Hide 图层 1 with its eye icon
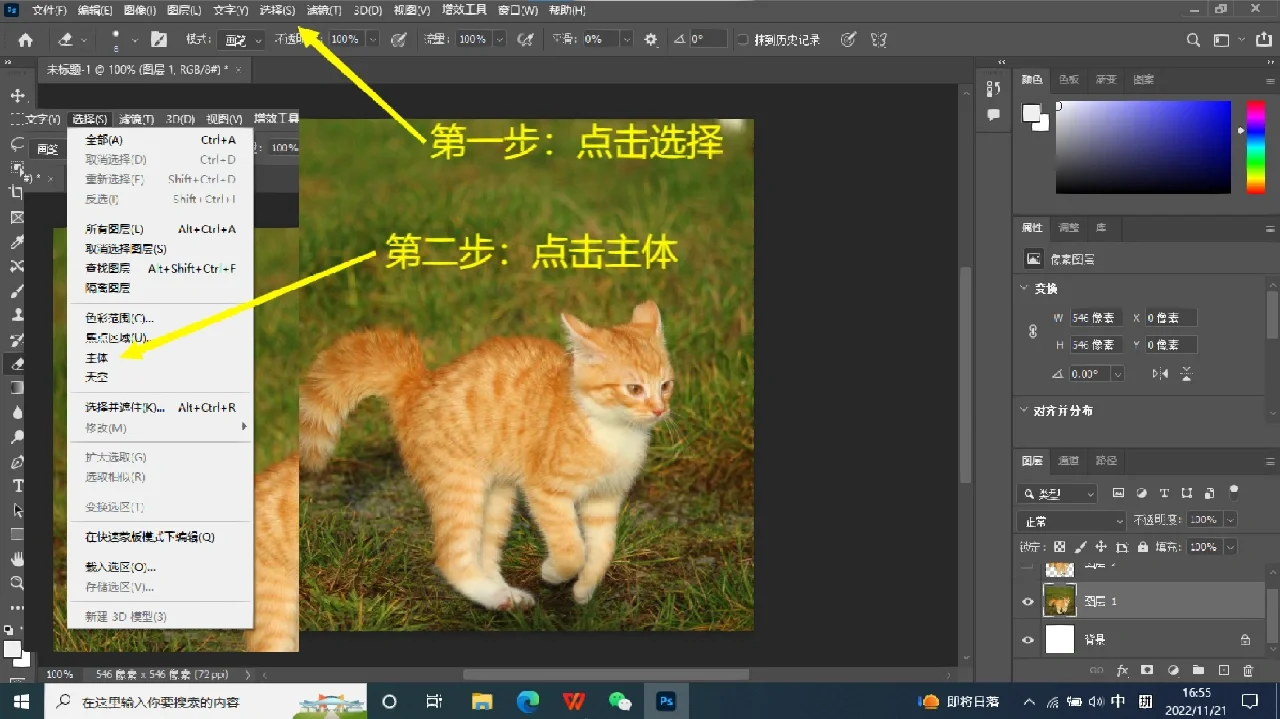The width and height of the screenshot is (1280, 719). pyautogui.click(x=1028, y=601)
